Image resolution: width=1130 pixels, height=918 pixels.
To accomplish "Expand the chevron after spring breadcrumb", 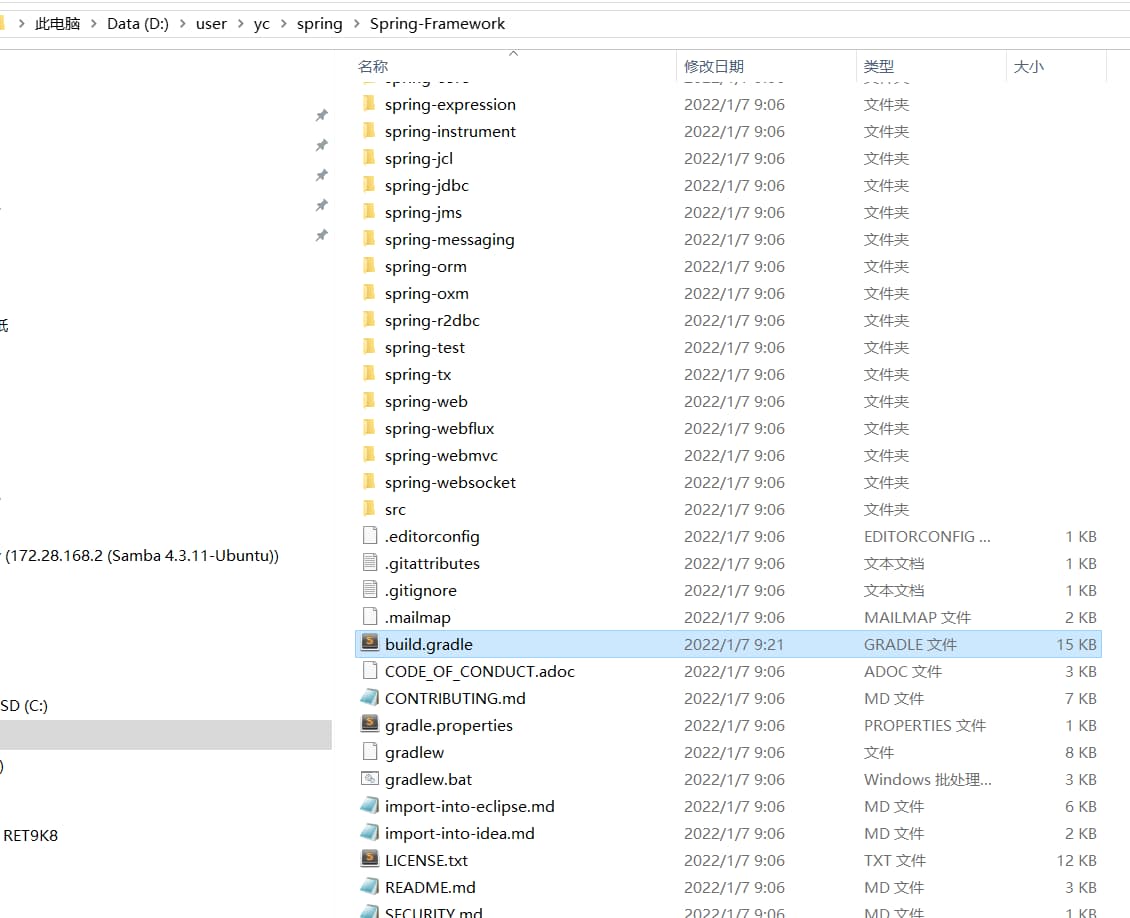I will (x=357, y=24).
